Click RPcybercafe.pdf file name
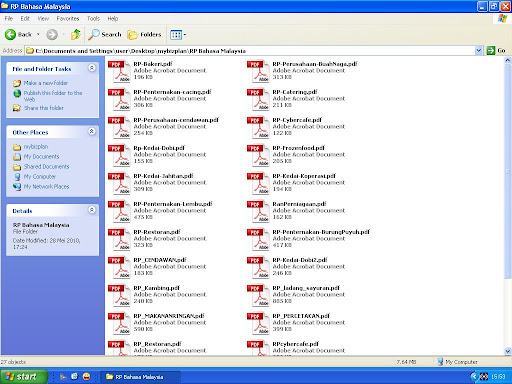512x384 pixels. (295, 344)
